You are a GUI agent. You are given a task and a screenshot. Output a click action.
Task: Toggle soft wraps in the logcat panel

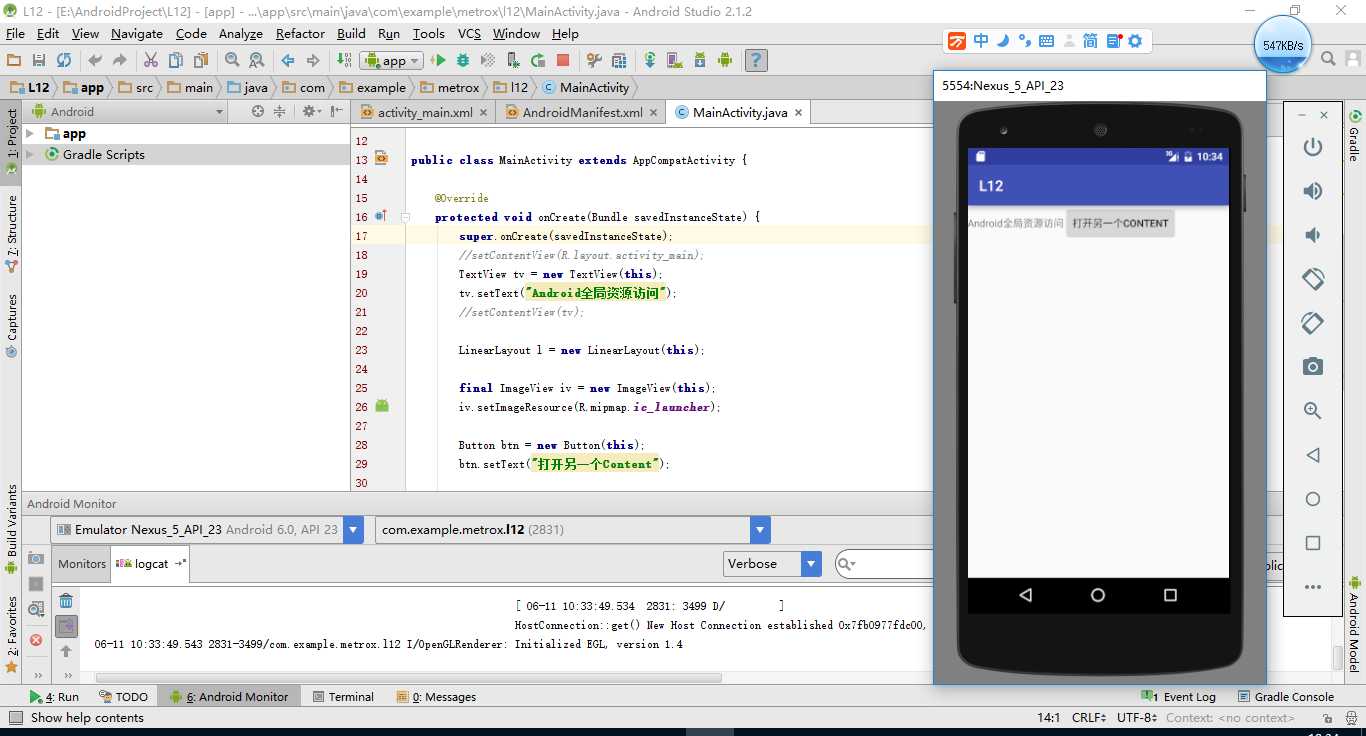[66, 627]
